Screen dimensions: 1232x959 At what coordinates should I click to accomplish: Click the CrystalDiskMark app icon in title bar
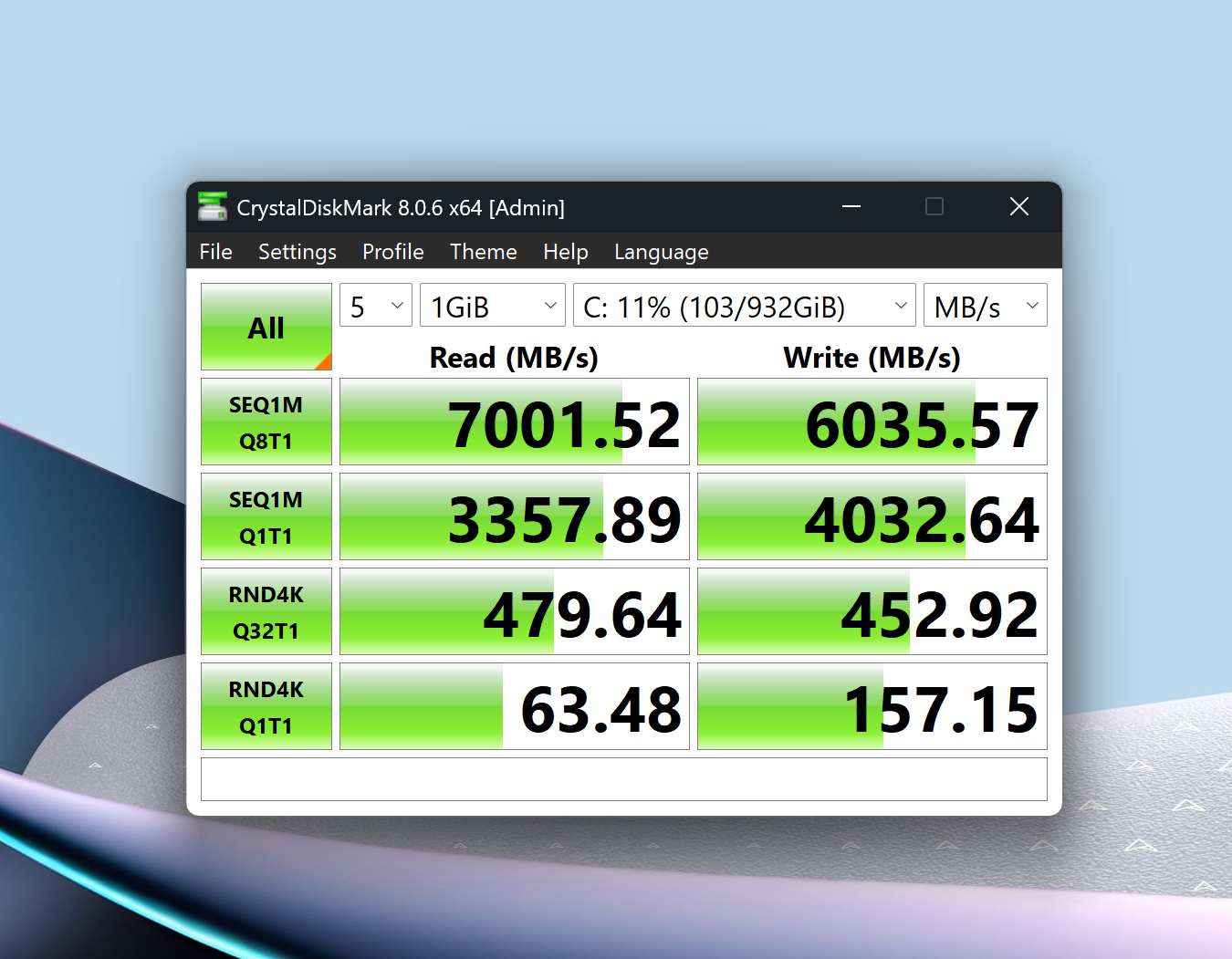[213, 207]
